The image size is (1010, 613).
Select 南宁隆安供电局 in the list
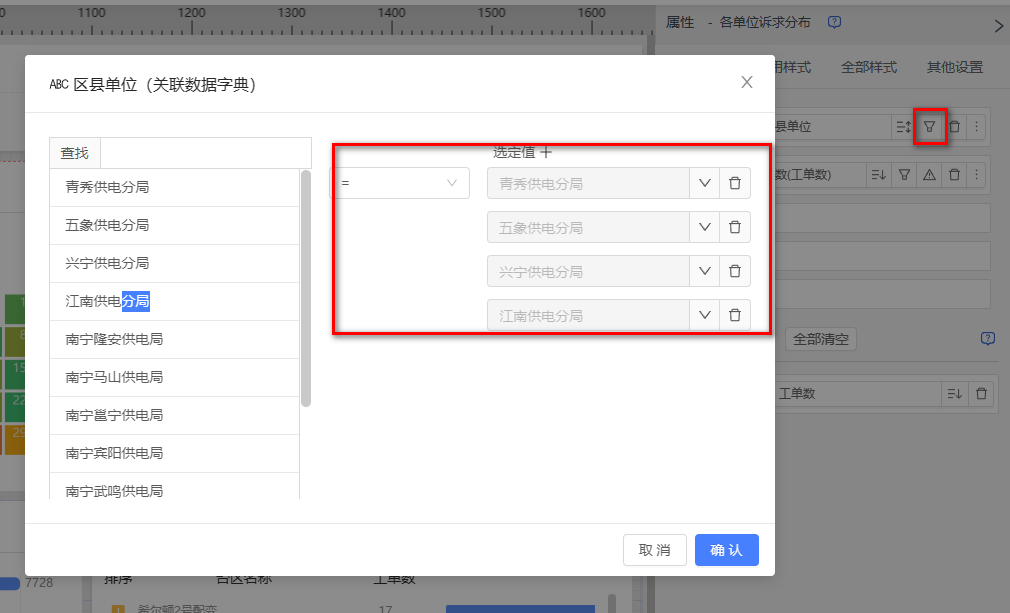tap(114, 340)
